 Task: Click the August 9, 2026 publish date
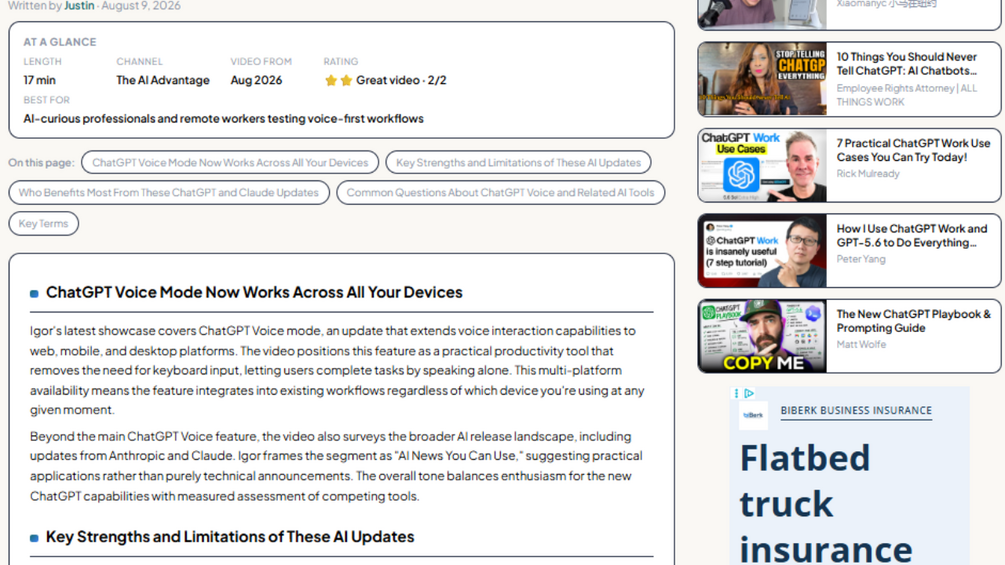pos(141,6)
